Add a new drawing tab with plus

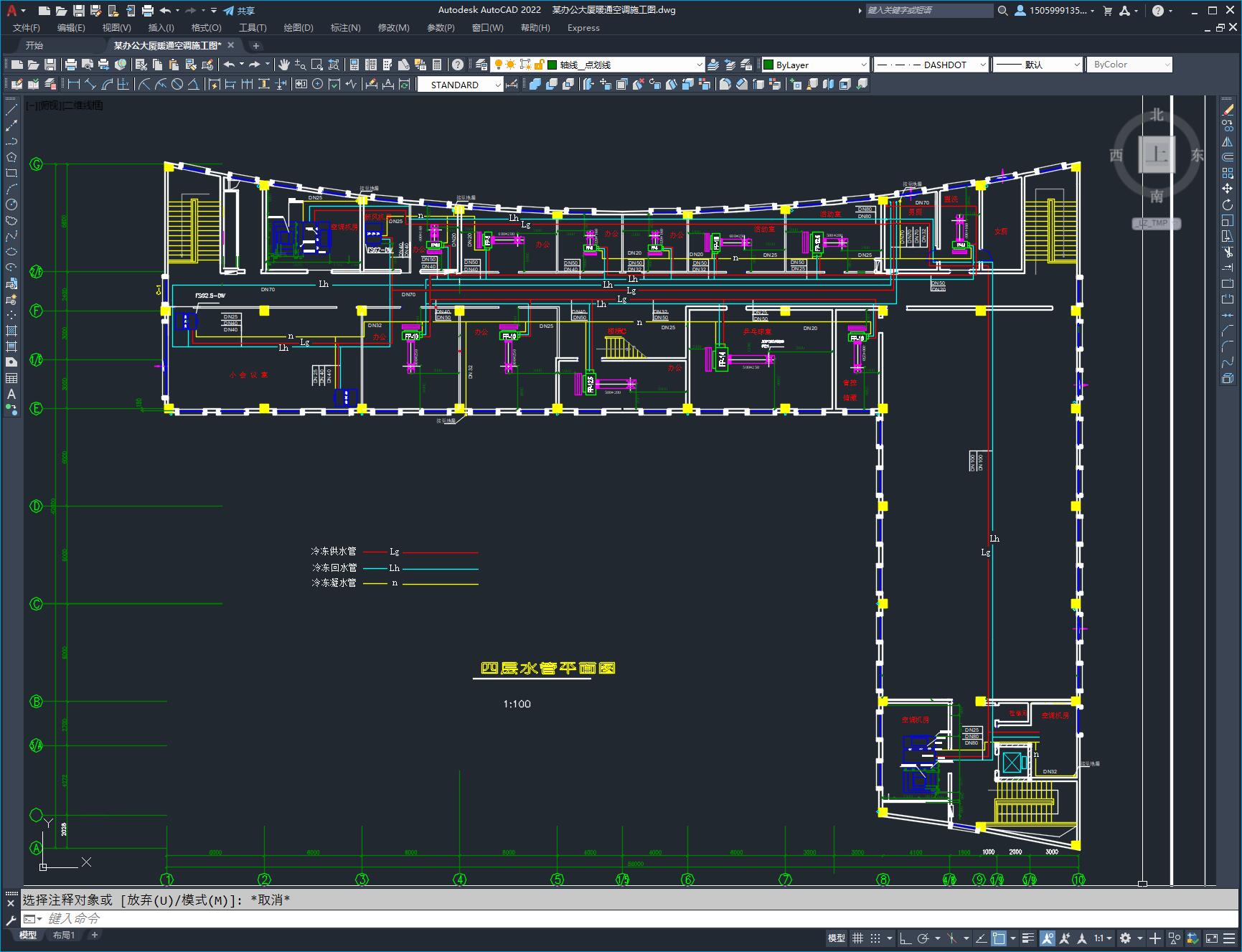point(255,45)
